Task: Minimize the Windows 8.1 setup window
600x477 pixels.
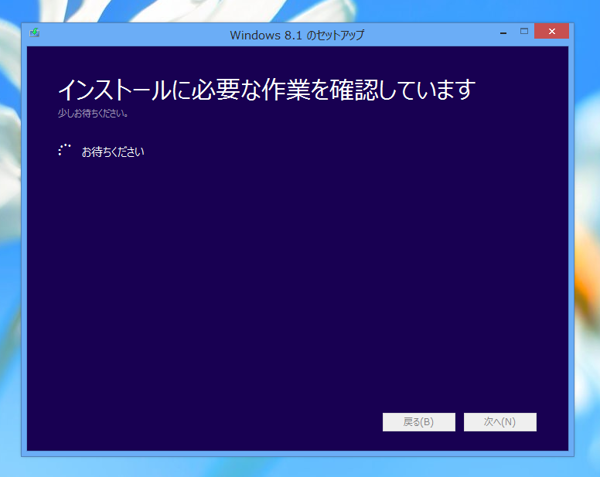Action: coord(503,32)
